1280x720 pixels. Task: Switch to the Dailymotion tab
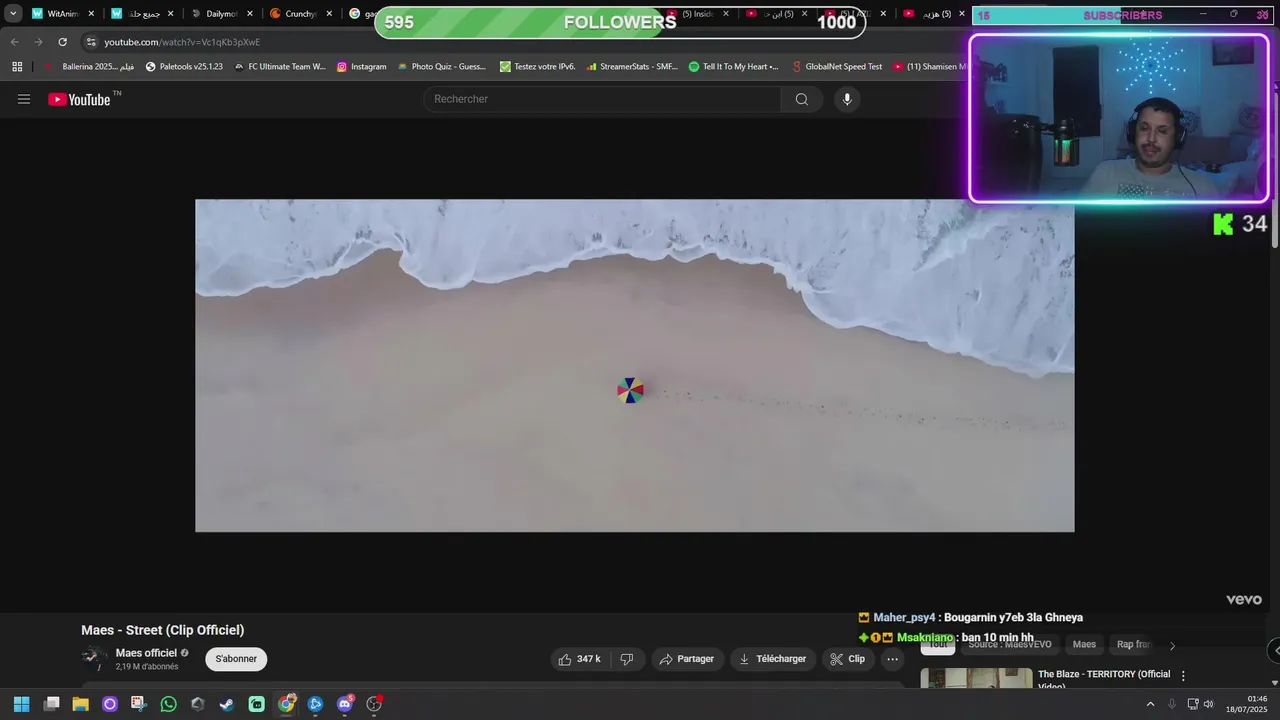222,14
